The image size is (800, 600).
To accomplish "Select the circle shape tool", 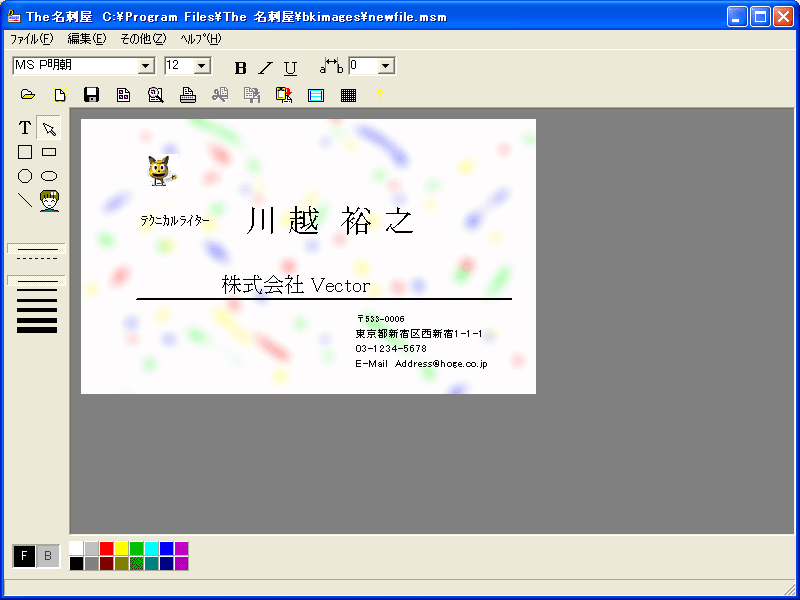I will (24, 176).
